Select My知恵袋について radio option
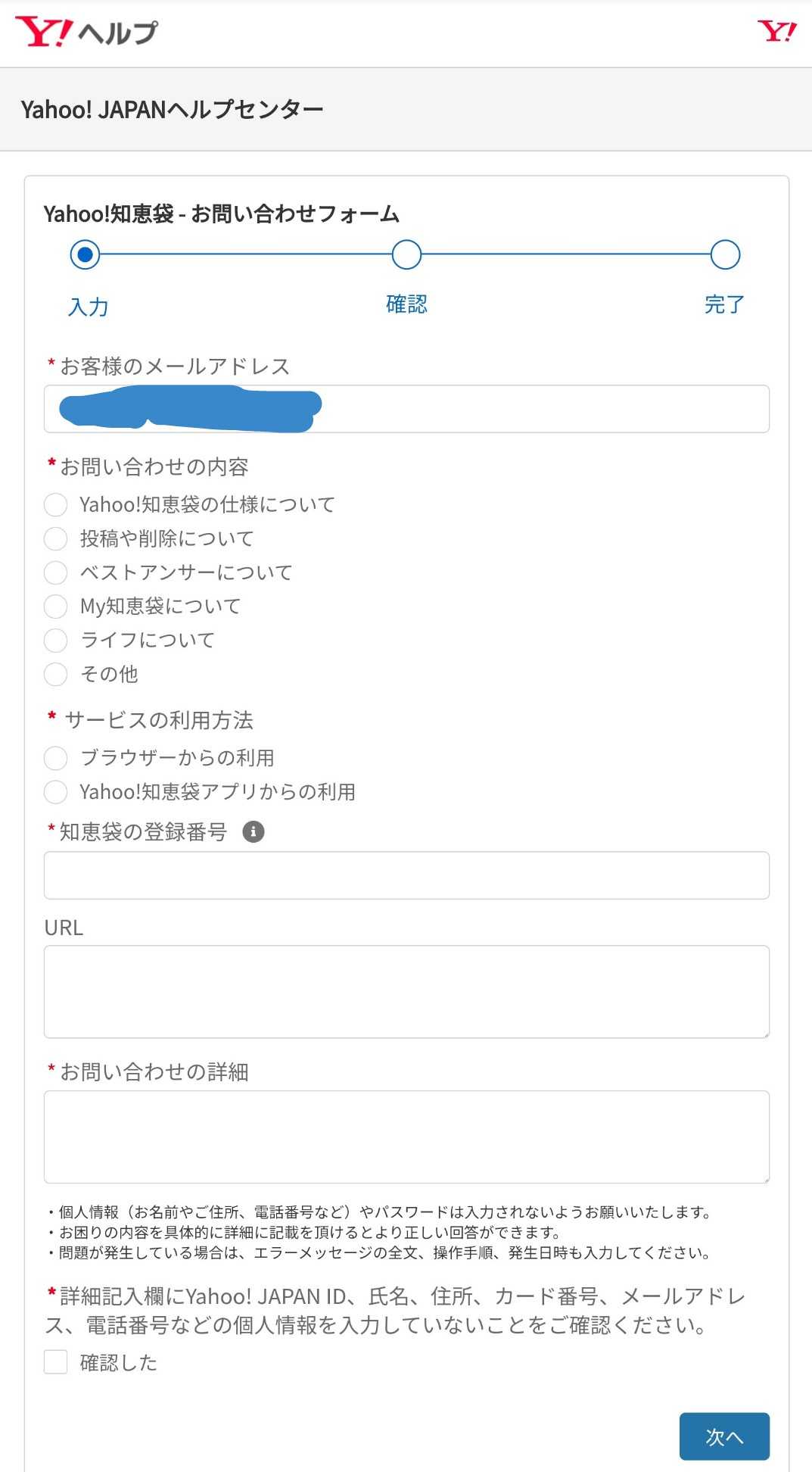The width and height of the screenshot is (812, 1472). pyautogui.click(x=55, y=607)
